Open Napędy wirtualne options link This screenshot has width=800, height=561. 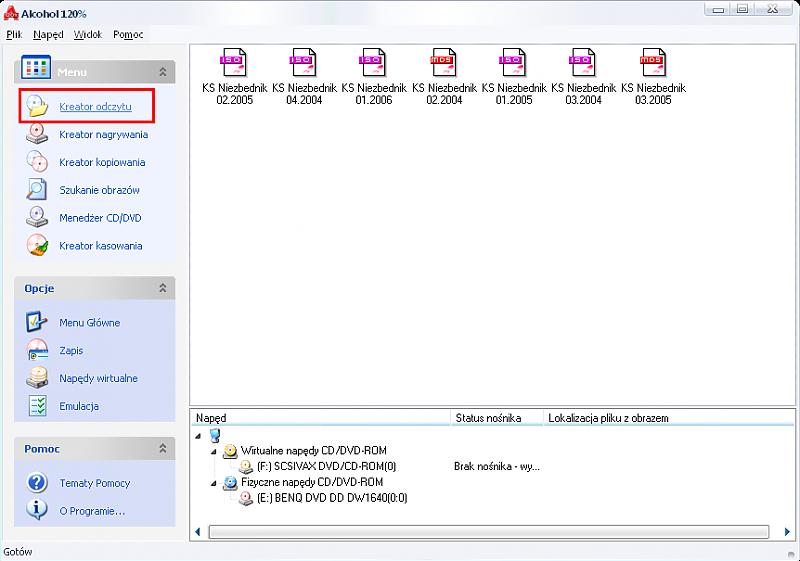(98, 378)
